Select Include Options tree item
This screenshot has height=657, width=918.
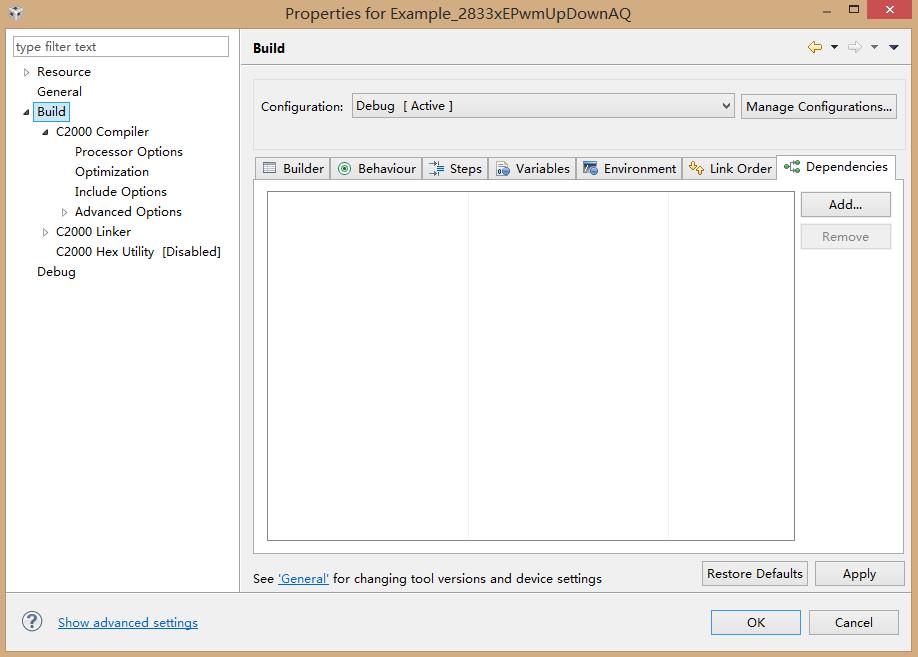pos(121,191)
